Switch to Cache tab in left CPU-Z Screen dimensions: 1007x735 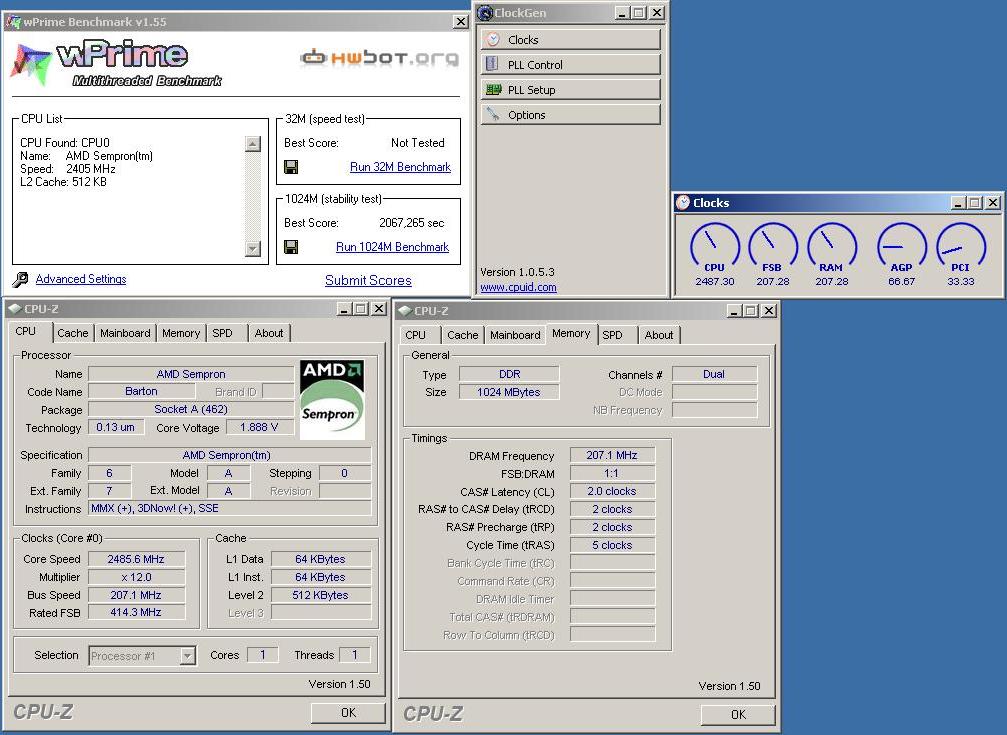(73, 333)
